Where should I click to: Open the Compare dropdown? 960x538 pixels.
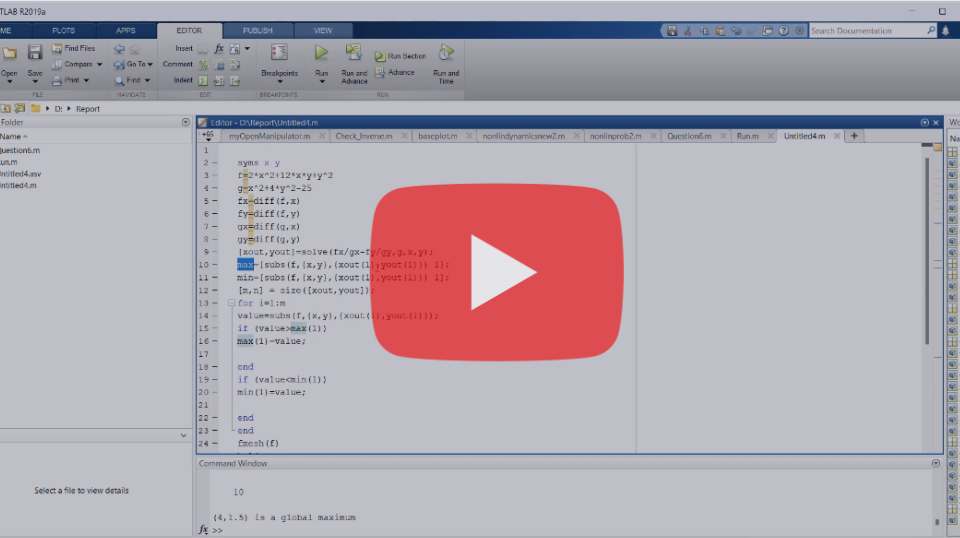tap(79, 64)
